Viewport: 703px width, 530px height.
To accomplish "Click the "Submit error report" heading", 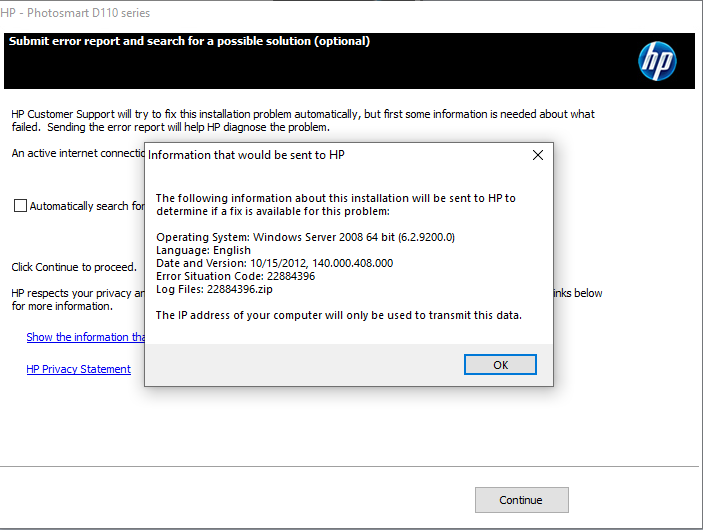I will click(x=189, y=42).
